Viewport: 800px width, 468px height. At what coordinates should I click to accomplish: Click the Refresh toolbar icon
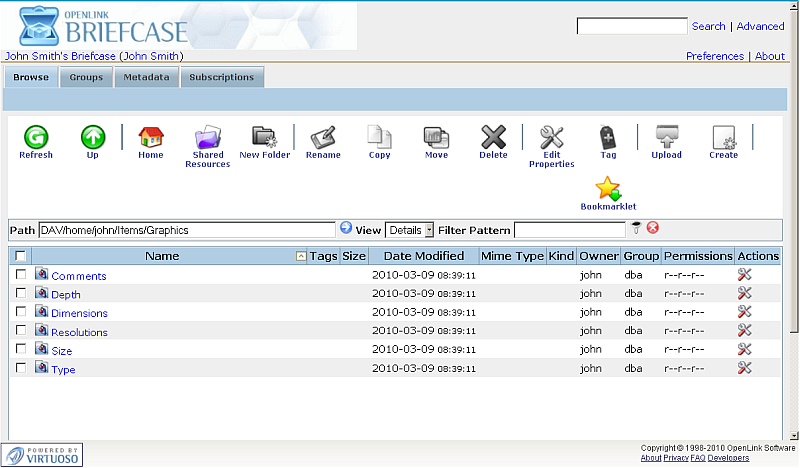(35, 137)
